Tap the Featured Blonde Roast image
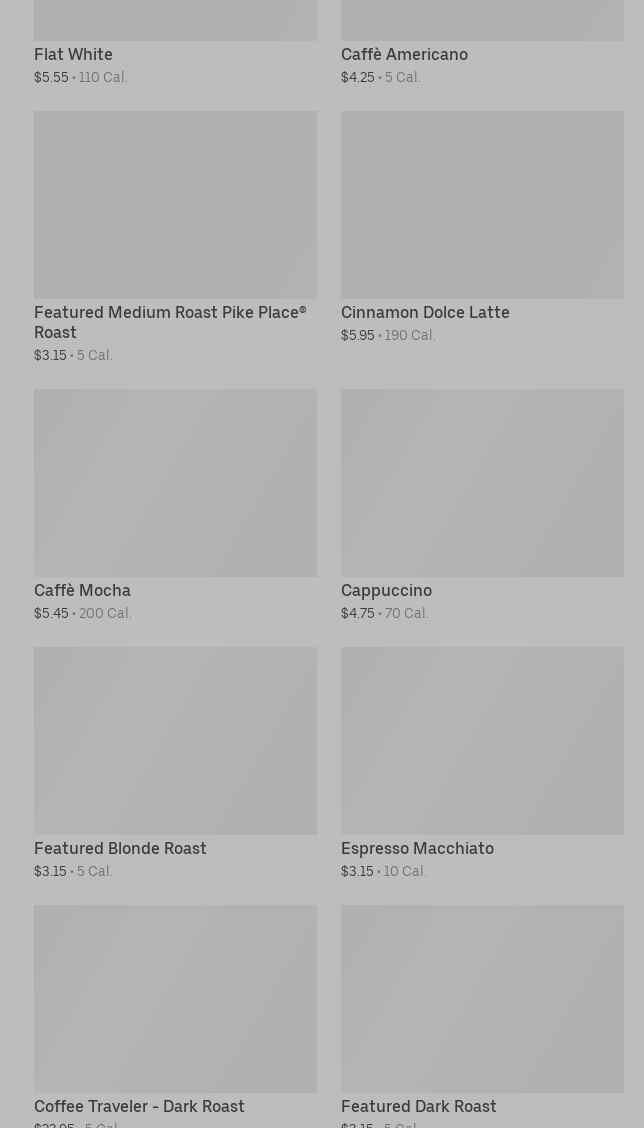Screen dimensions: 644x1128 click(175, 740)
